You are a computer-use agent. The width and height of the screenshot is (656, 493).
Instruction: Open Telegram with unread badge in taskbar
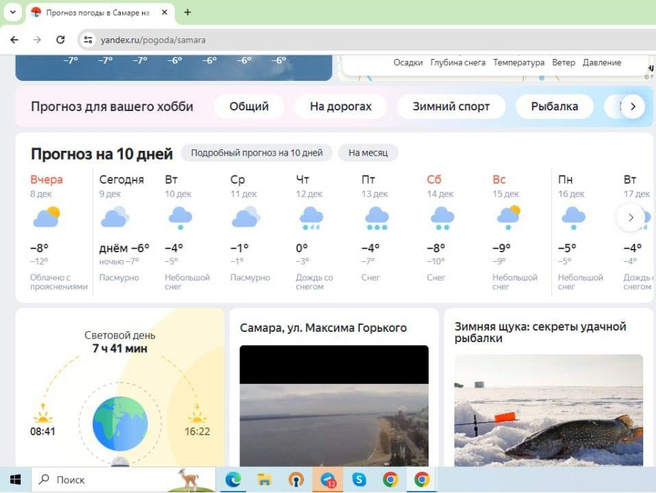tap(328, 480)
